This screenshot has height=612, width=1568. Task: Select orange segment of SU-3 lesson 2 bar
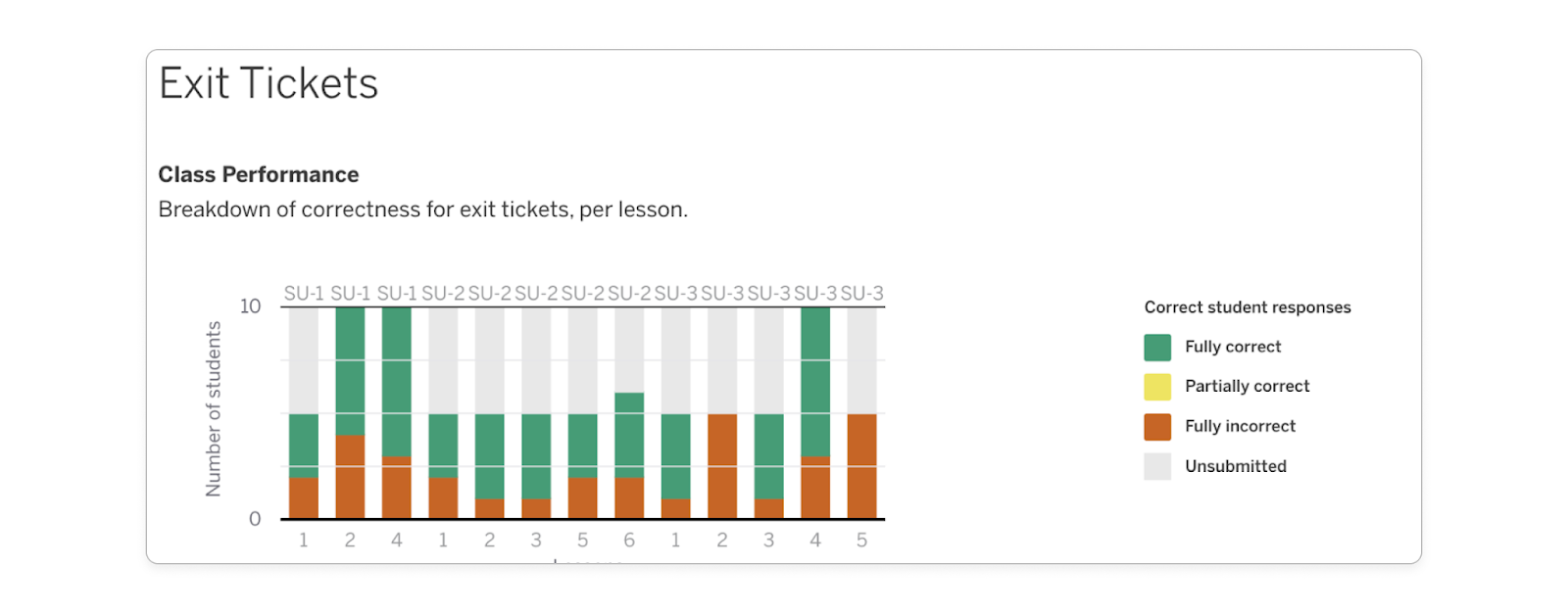(722, 466)
